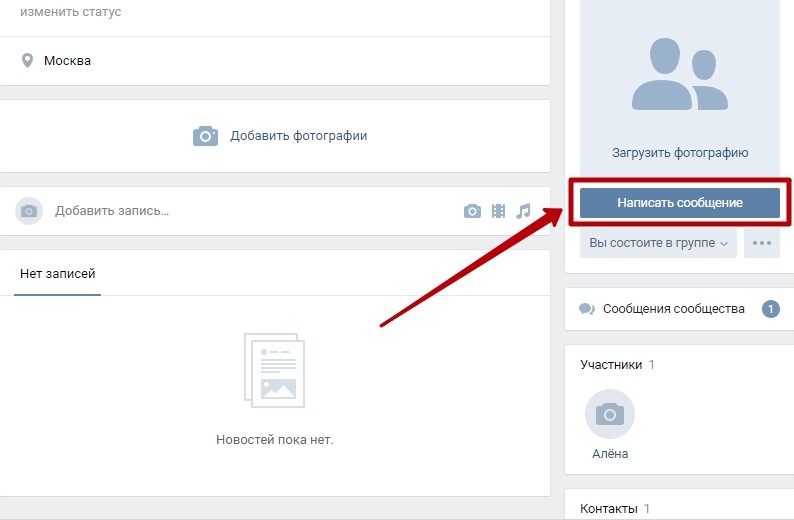Click the Написать сообщение button
Screen dimensions: 794x520
point(680,203)
